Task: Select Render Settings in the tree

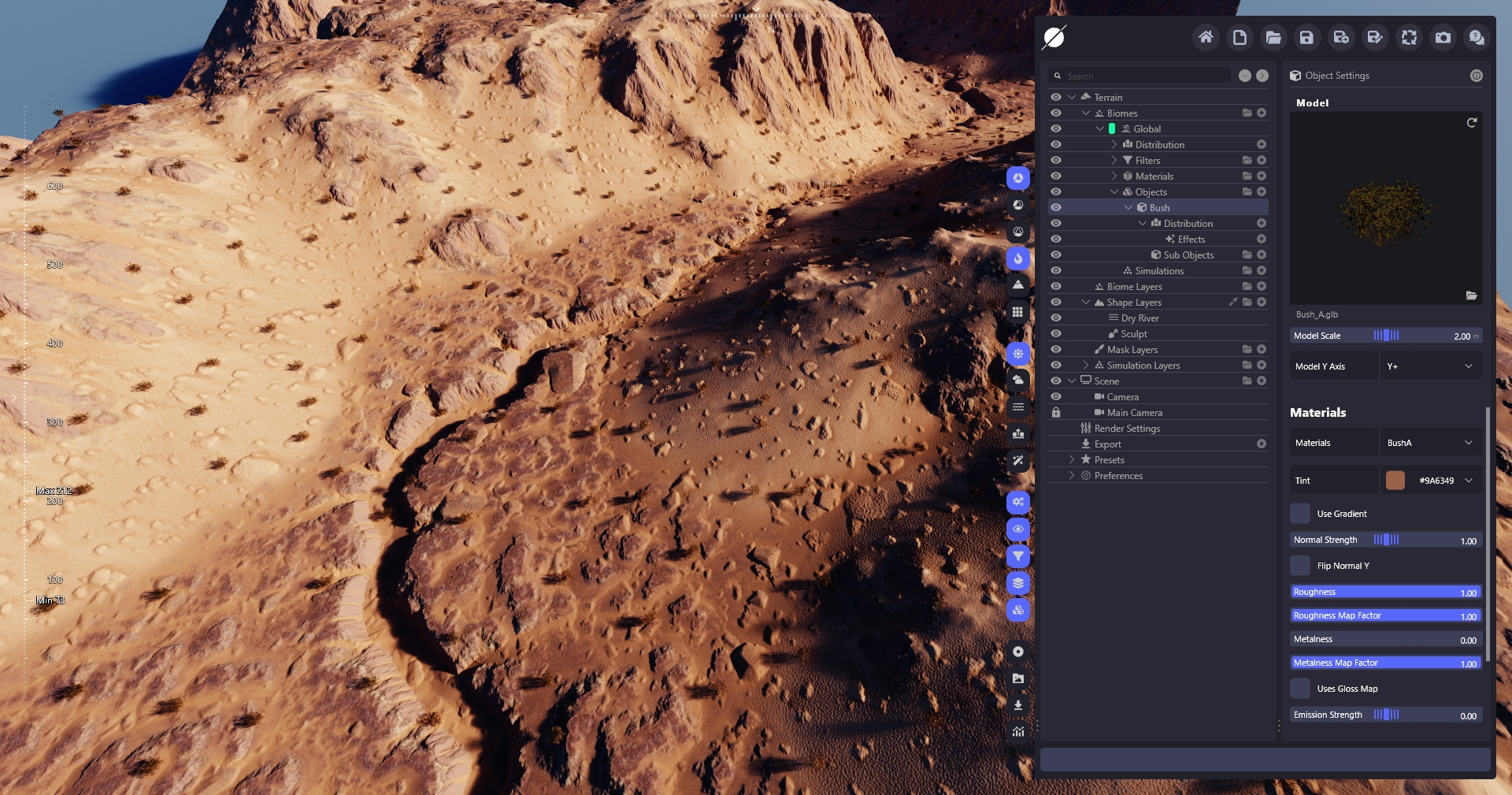Action: (x=1127, y=429)
